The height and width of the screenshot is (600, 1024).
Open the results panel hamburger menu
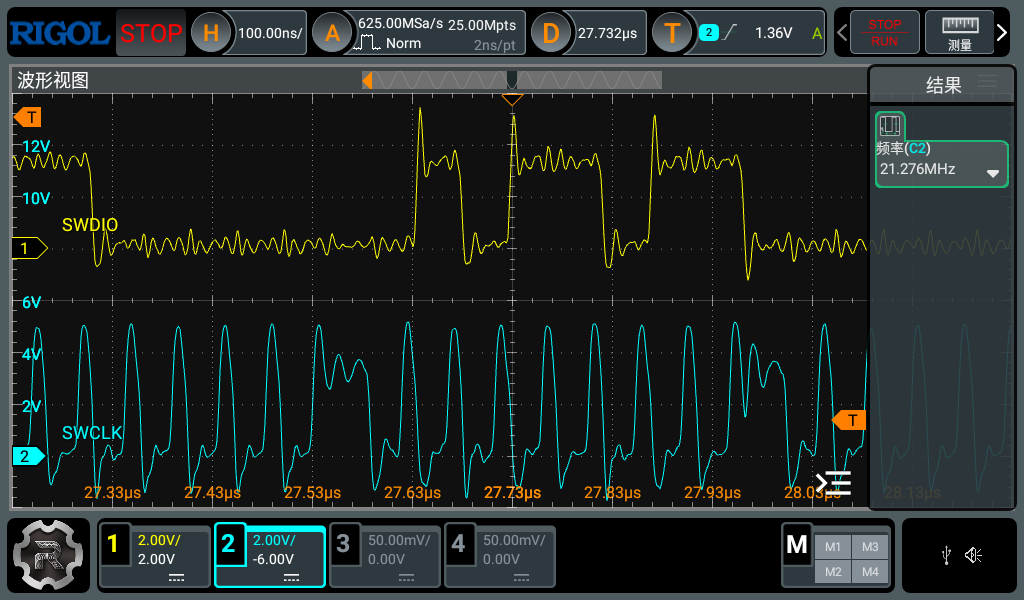[x=987, y=82]
